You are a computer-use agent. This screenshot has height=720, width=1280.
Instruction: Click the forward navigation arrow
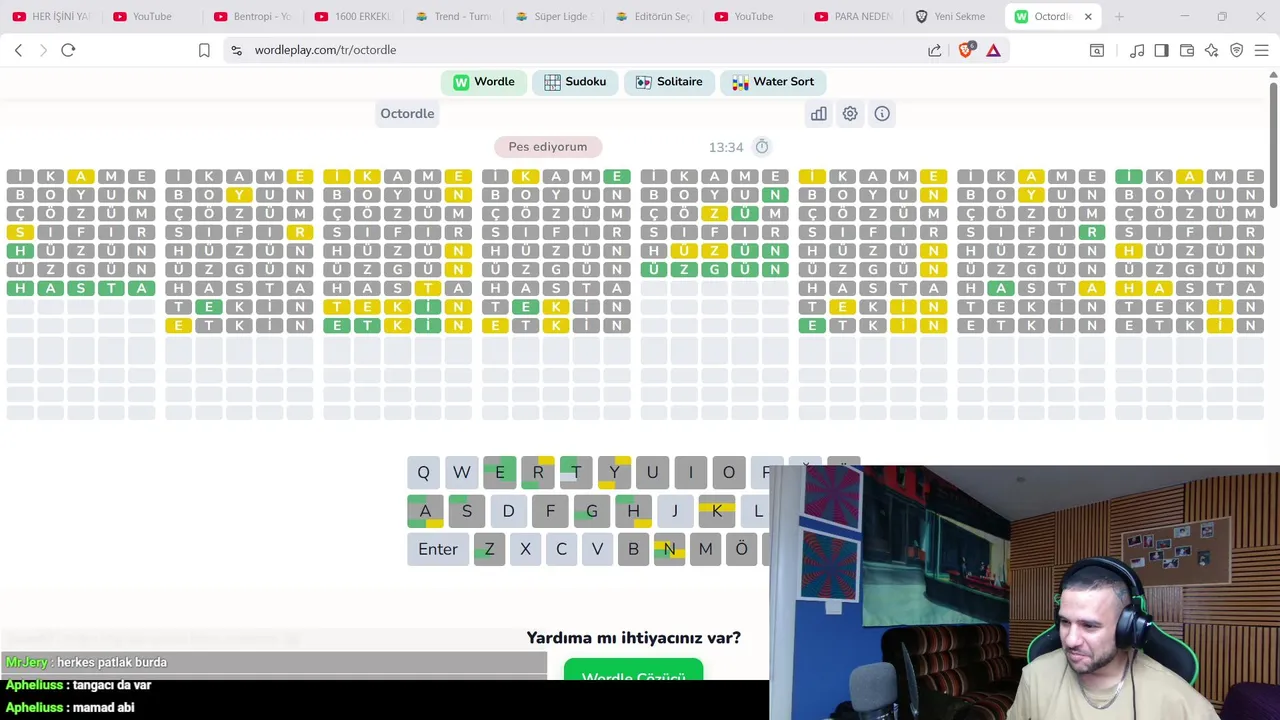[x=43, y=50]
